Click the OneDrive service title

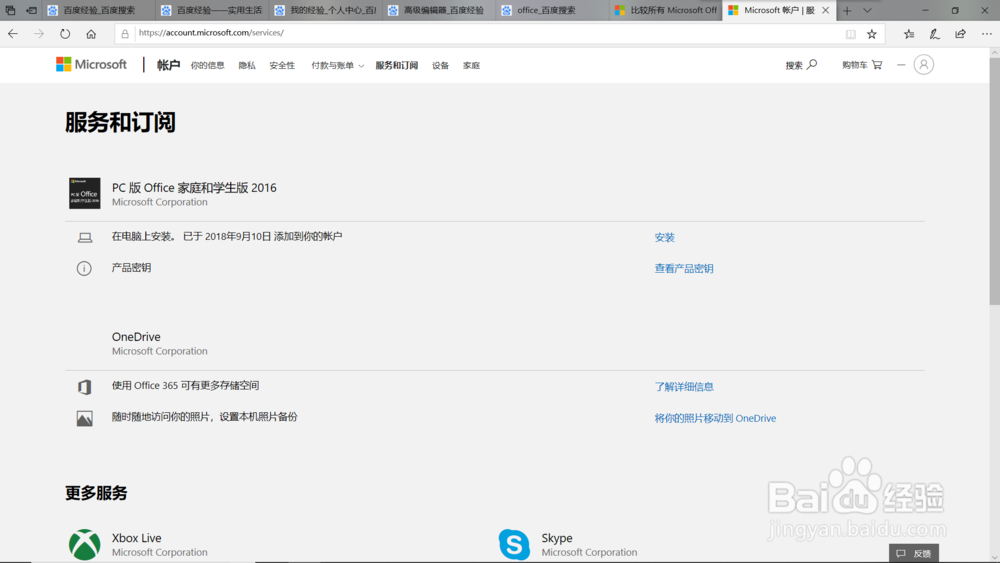(136, 337)
